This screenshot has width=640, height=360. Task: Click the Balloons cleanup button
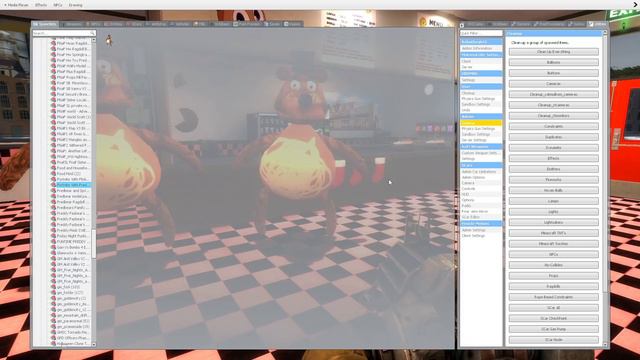pos(553,62)
